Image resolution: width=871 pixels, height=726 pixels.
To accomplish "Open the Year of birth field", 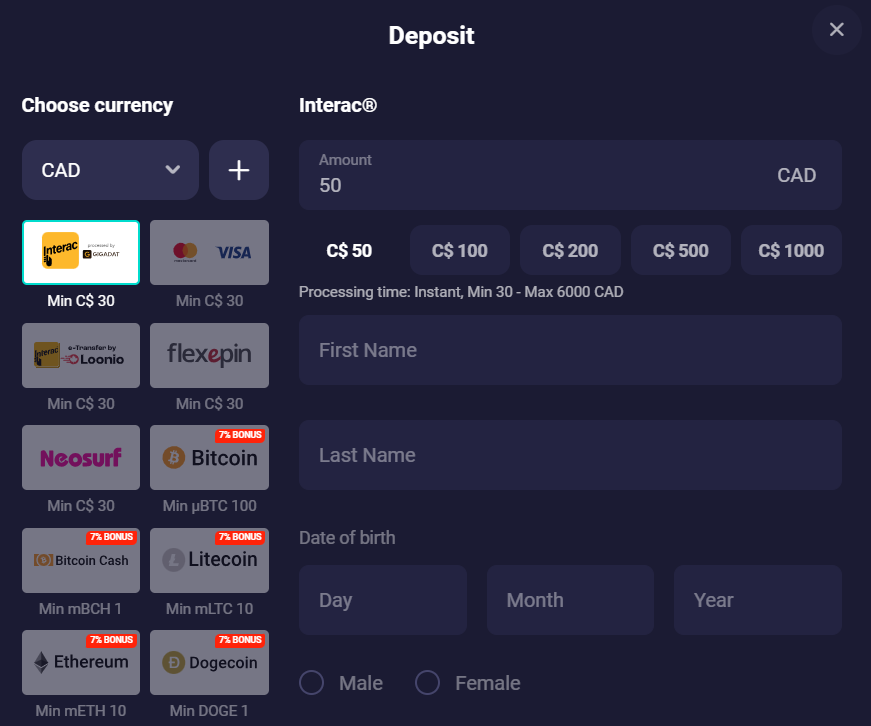I will (x=758, y=600).
